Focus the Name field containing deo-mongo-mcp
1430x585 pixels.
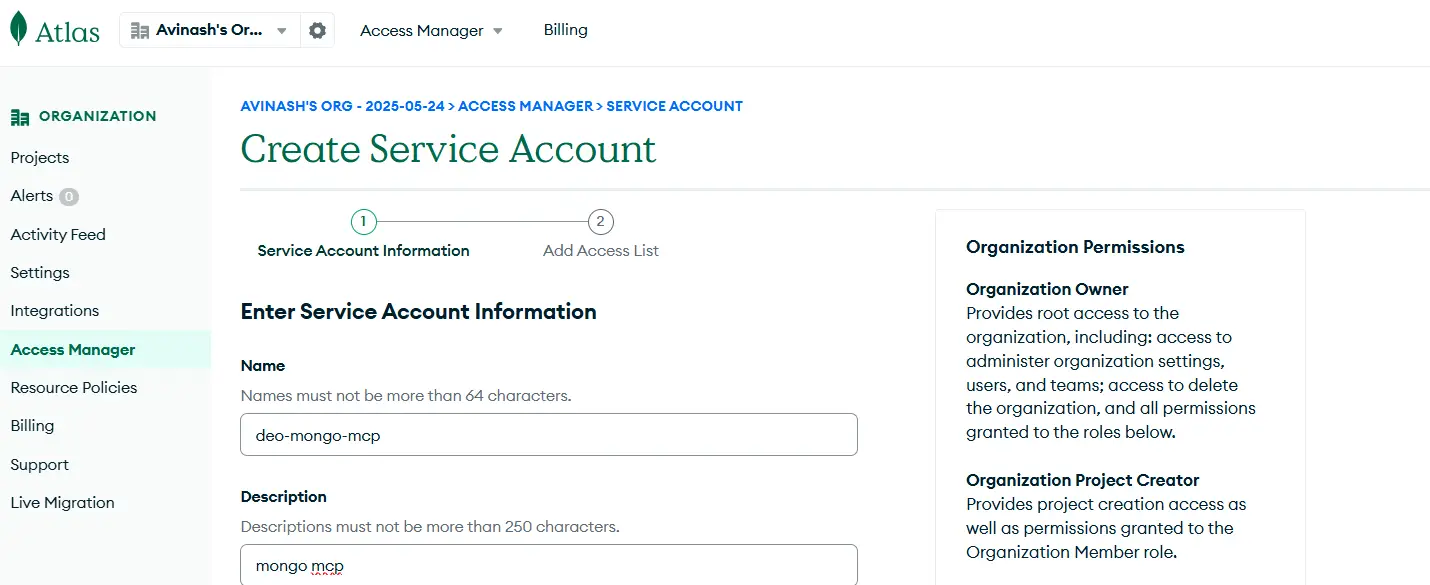[x=549, y=435]
